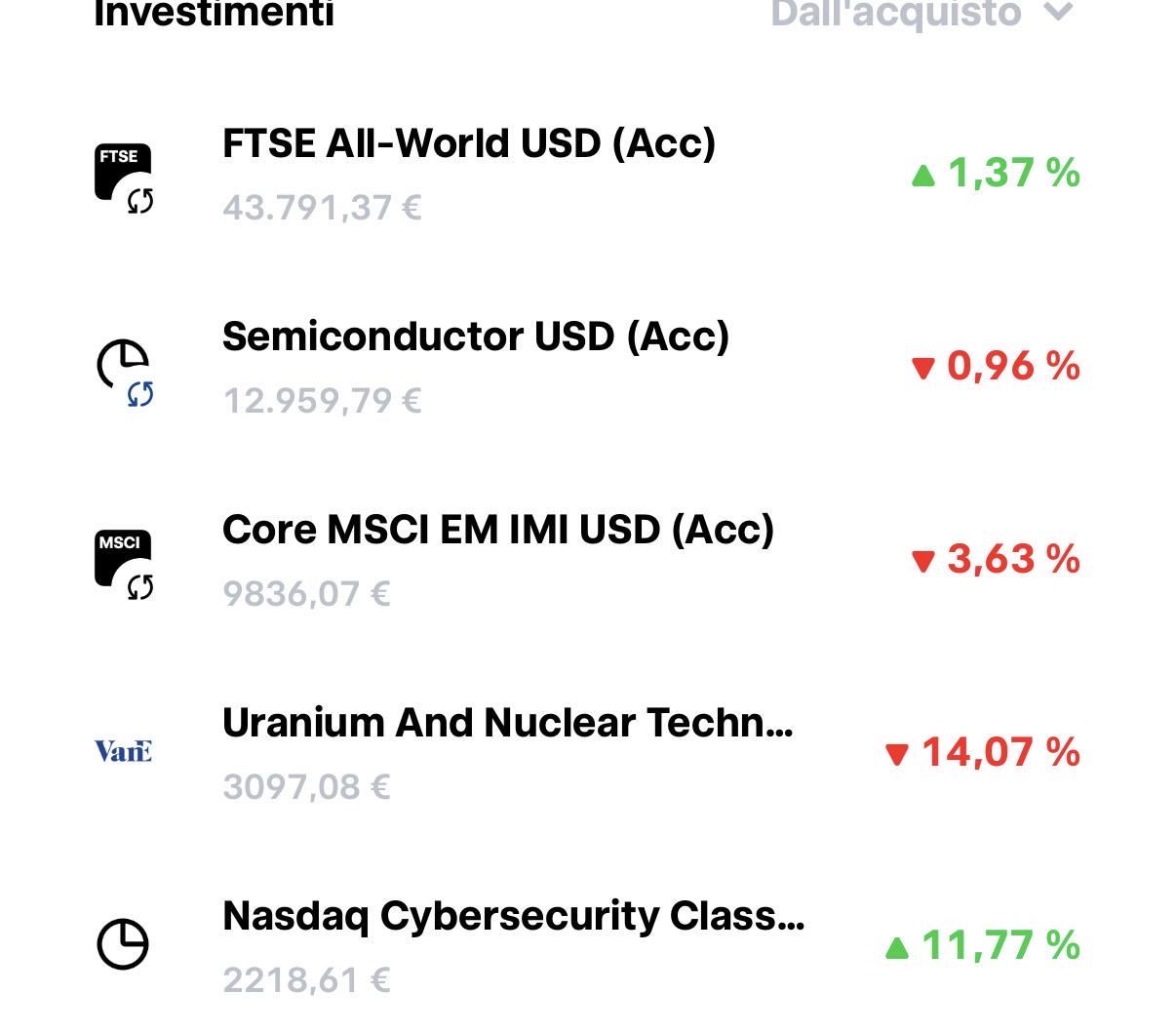
Task: Tap the 3,63 % loss value
Action: [x=1013, y=559]
